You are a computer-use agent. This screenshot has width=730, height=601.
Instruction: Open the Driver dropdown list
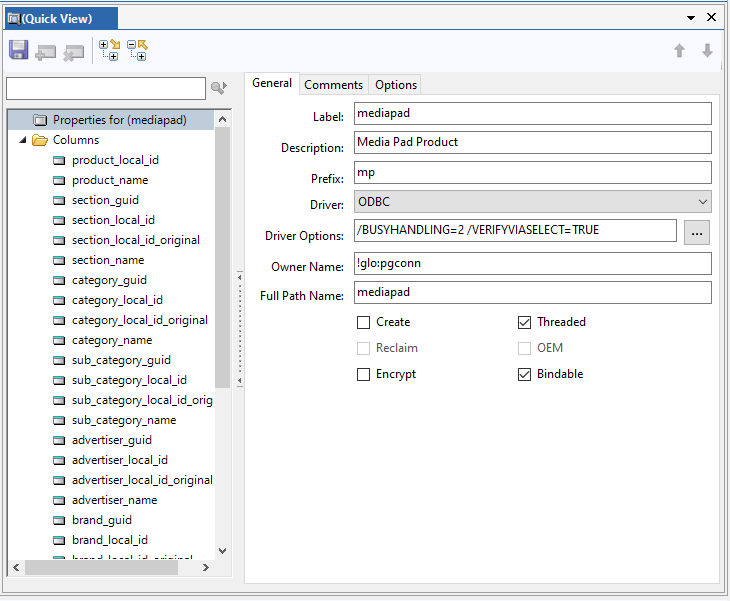pos(703,202)
